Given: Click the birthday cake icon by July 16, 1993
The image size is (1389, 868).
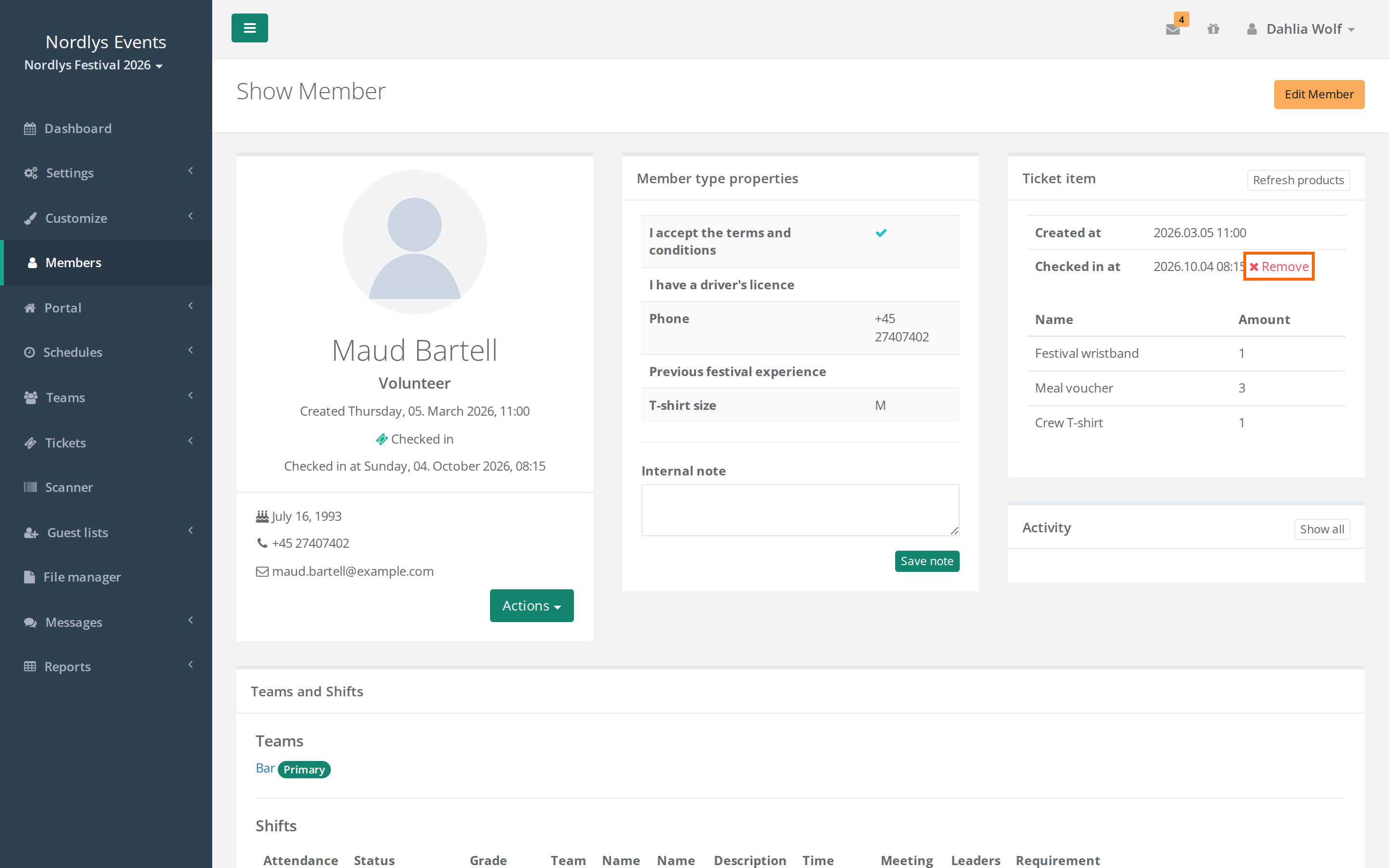Looking at the screenshot, I should coord(262,516).
